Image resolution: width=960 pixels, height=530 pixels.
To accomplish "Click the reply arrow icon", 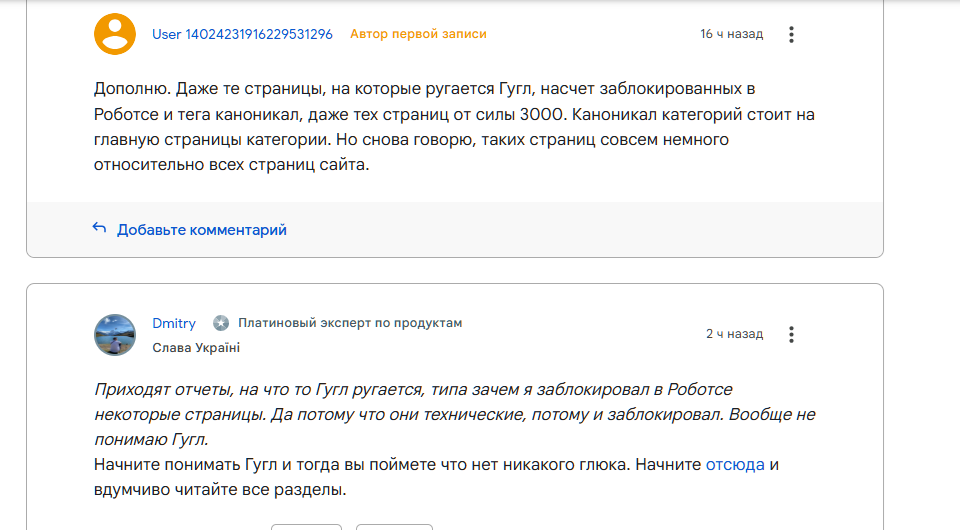I will (99, 228).
